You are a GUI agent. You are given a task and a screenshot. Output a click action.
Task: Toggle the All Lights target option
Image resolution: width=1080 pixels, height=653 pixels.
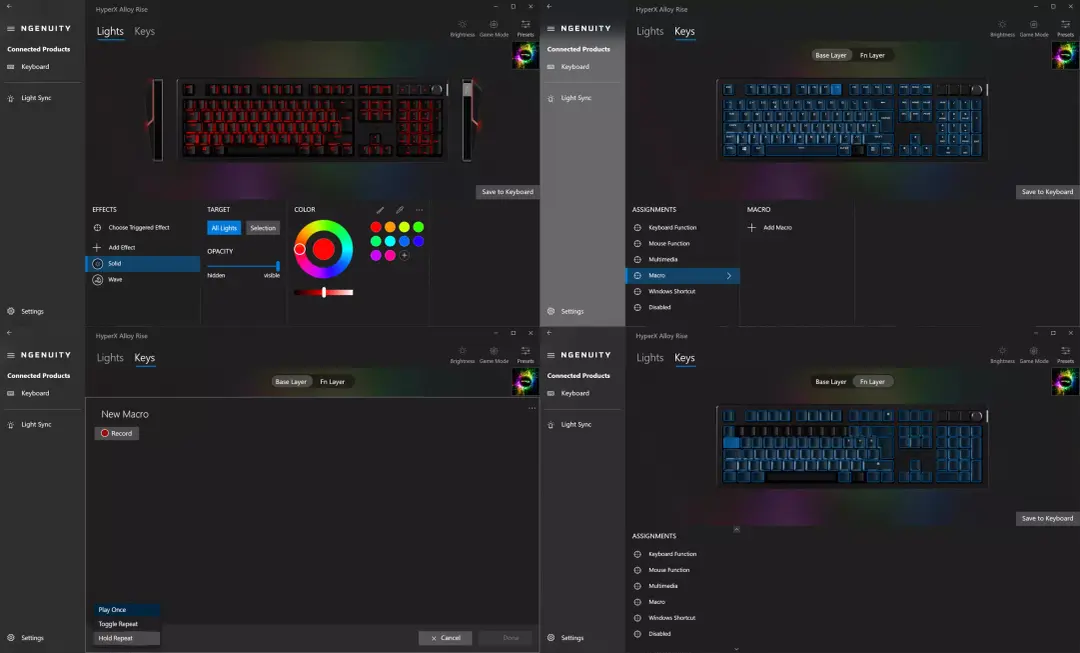tap(224, 228)
